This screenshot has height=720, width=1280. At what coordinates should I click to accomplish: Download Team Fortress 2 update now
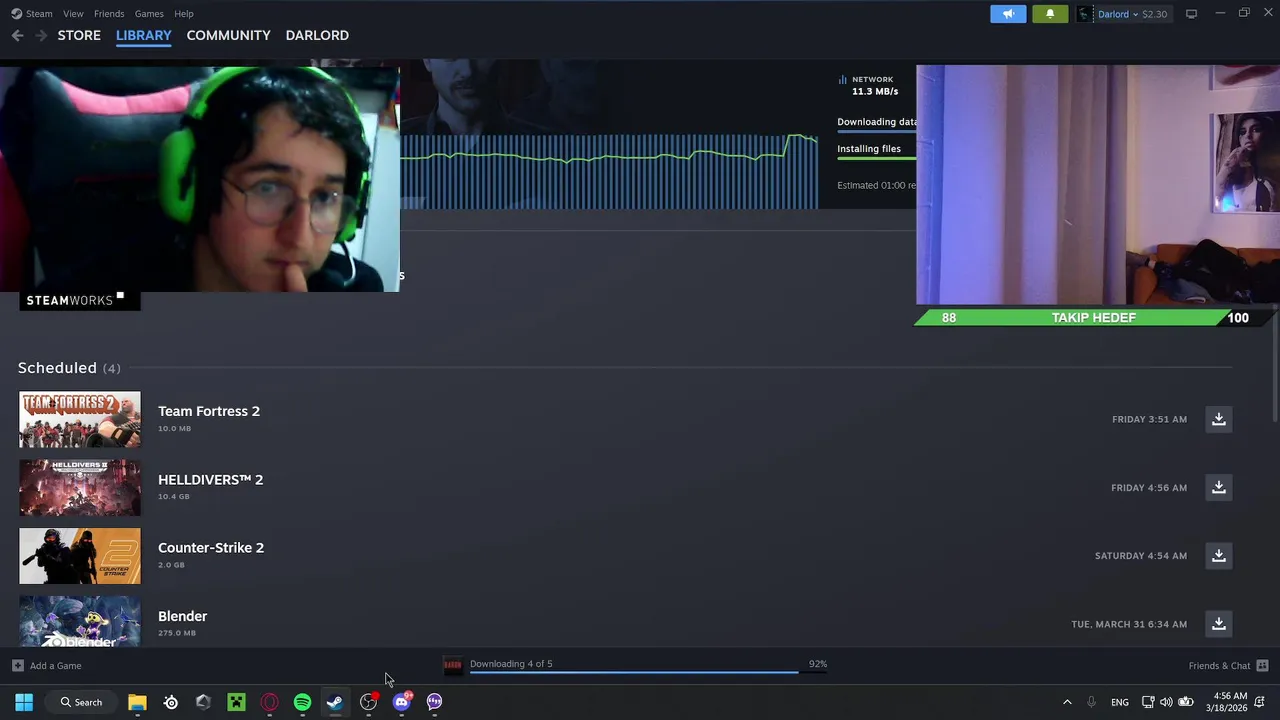1218,419
